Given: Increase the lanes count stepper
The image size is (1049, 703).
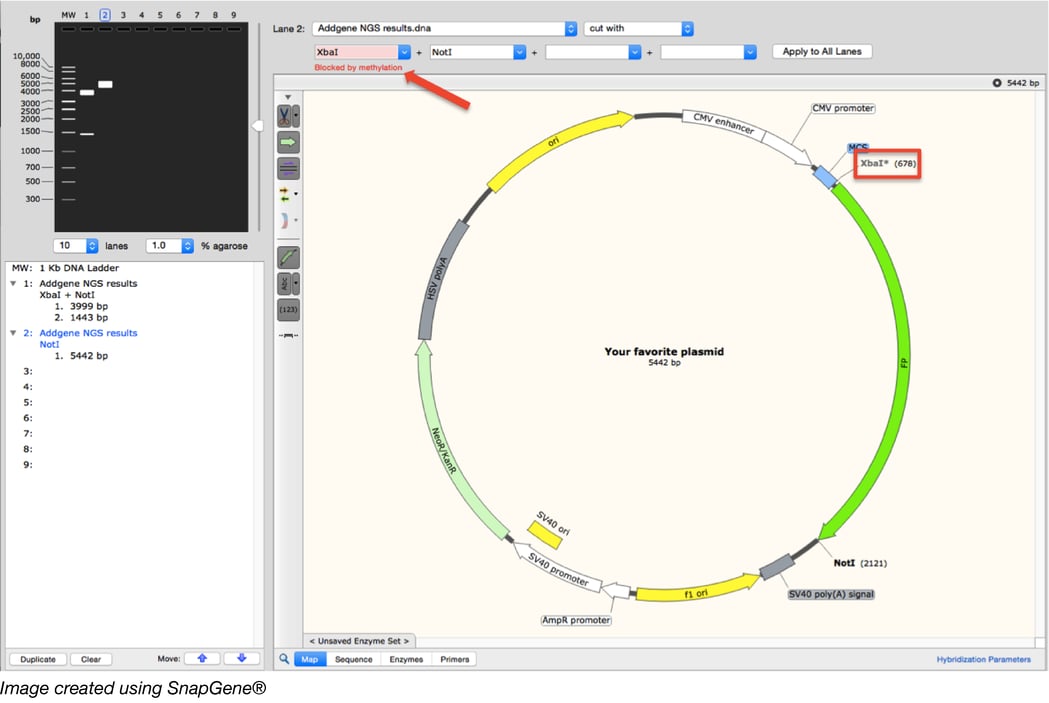Looking at the screenshot, I should (90, 244).
